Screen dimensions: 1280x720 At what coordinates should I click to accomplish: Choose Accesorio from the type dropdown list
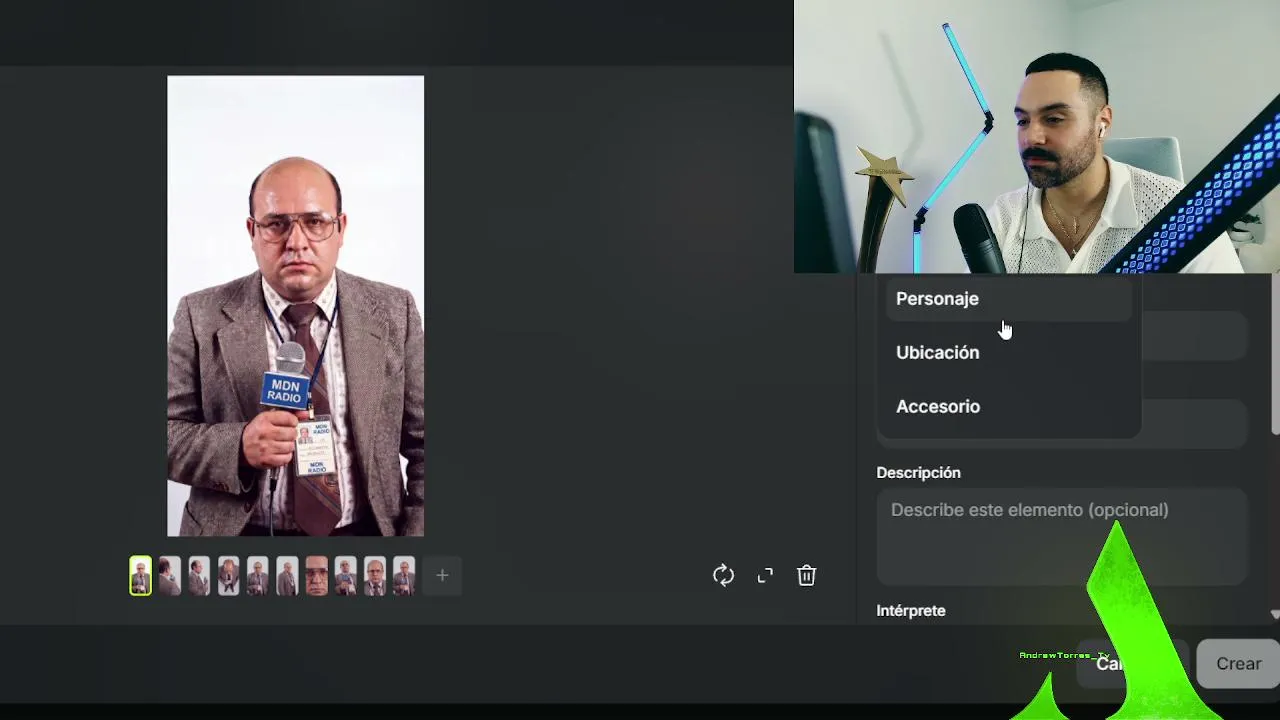pyautogui.click(x=1008, y=407)
